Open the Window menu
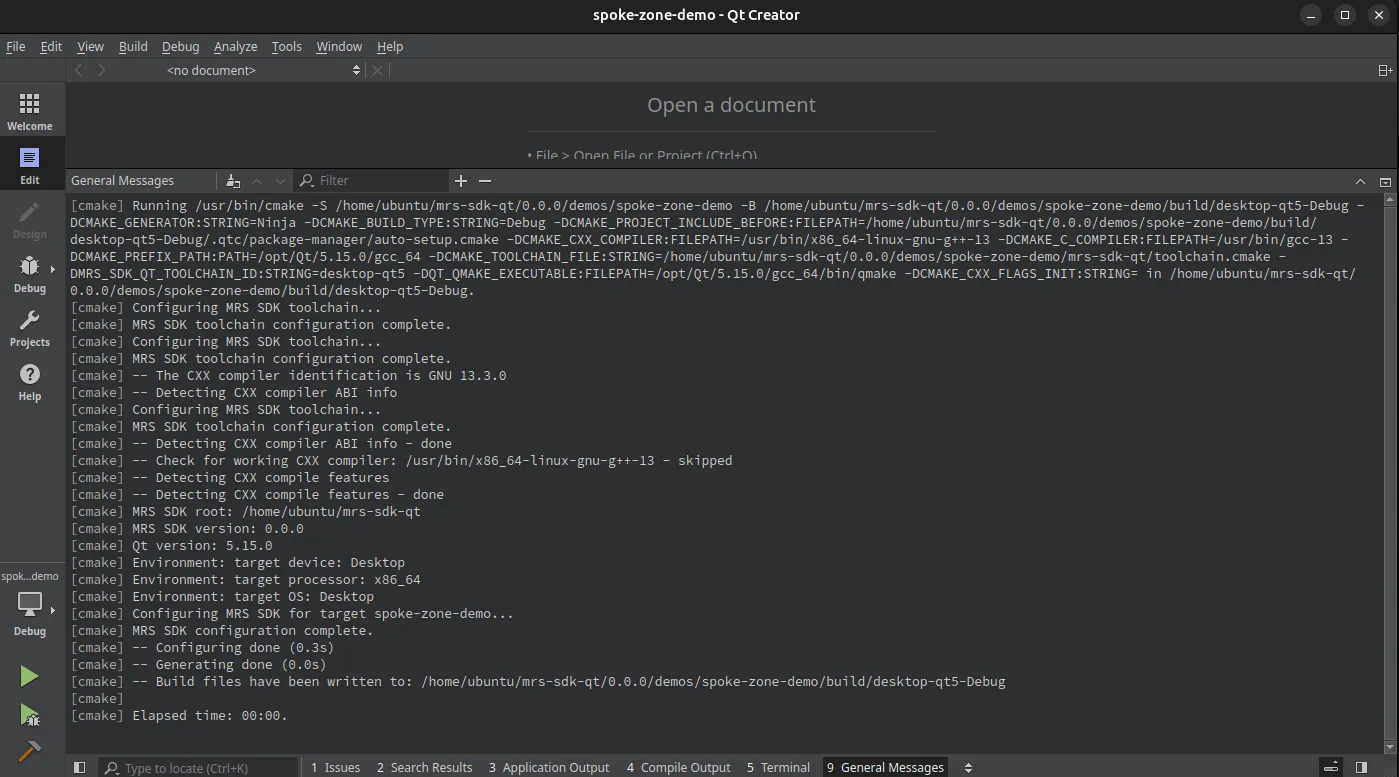The image size is (1399, 777). (x=339, y=46)
